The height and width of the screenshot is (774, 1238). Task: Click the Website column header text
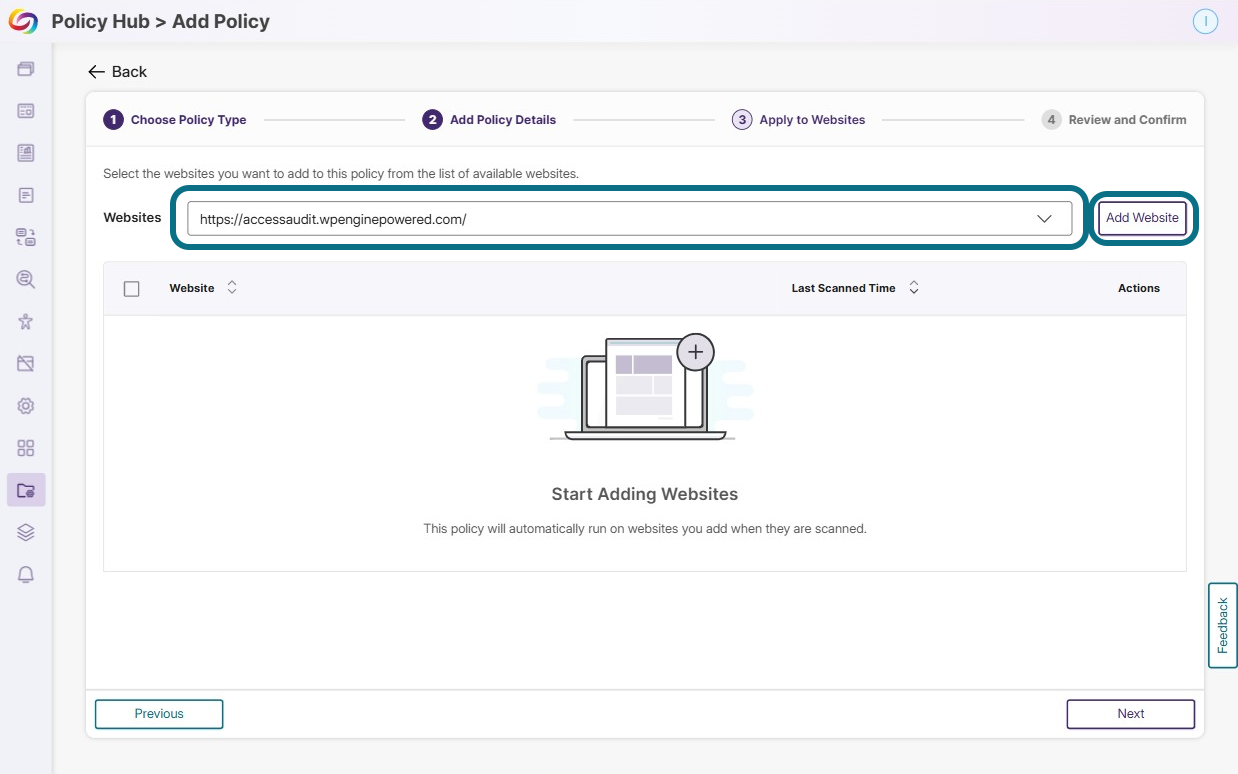(x=192, y=288)
